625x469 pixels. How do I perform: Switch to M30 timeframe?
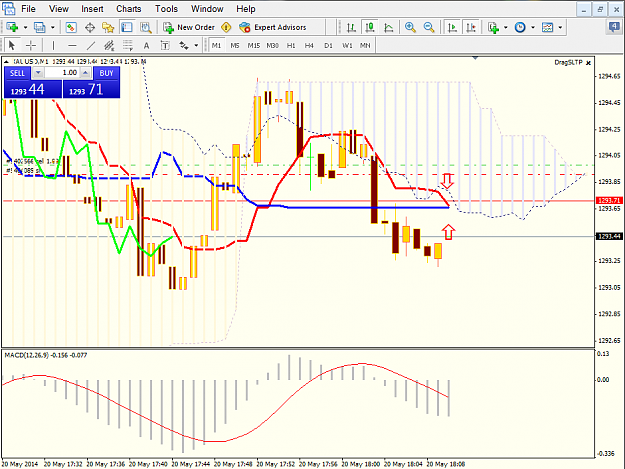tap(273, 45)
